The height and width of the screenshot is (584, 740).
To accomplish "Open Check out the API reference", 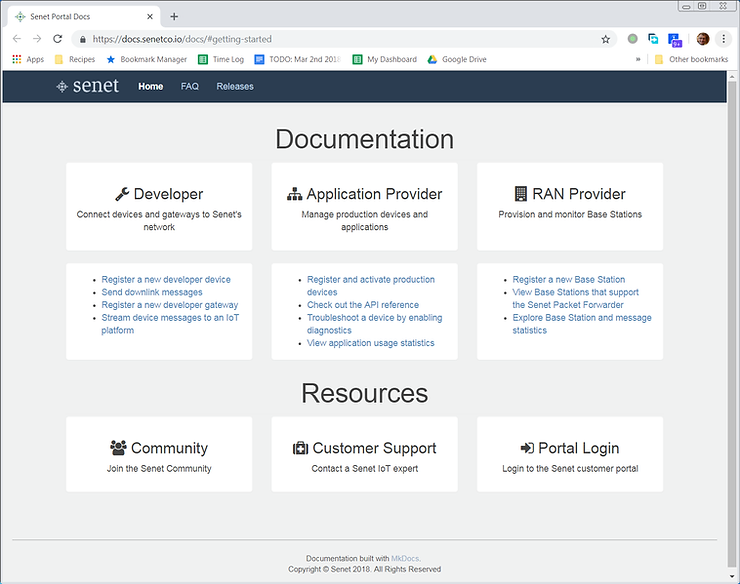I will tap(363, 305).
